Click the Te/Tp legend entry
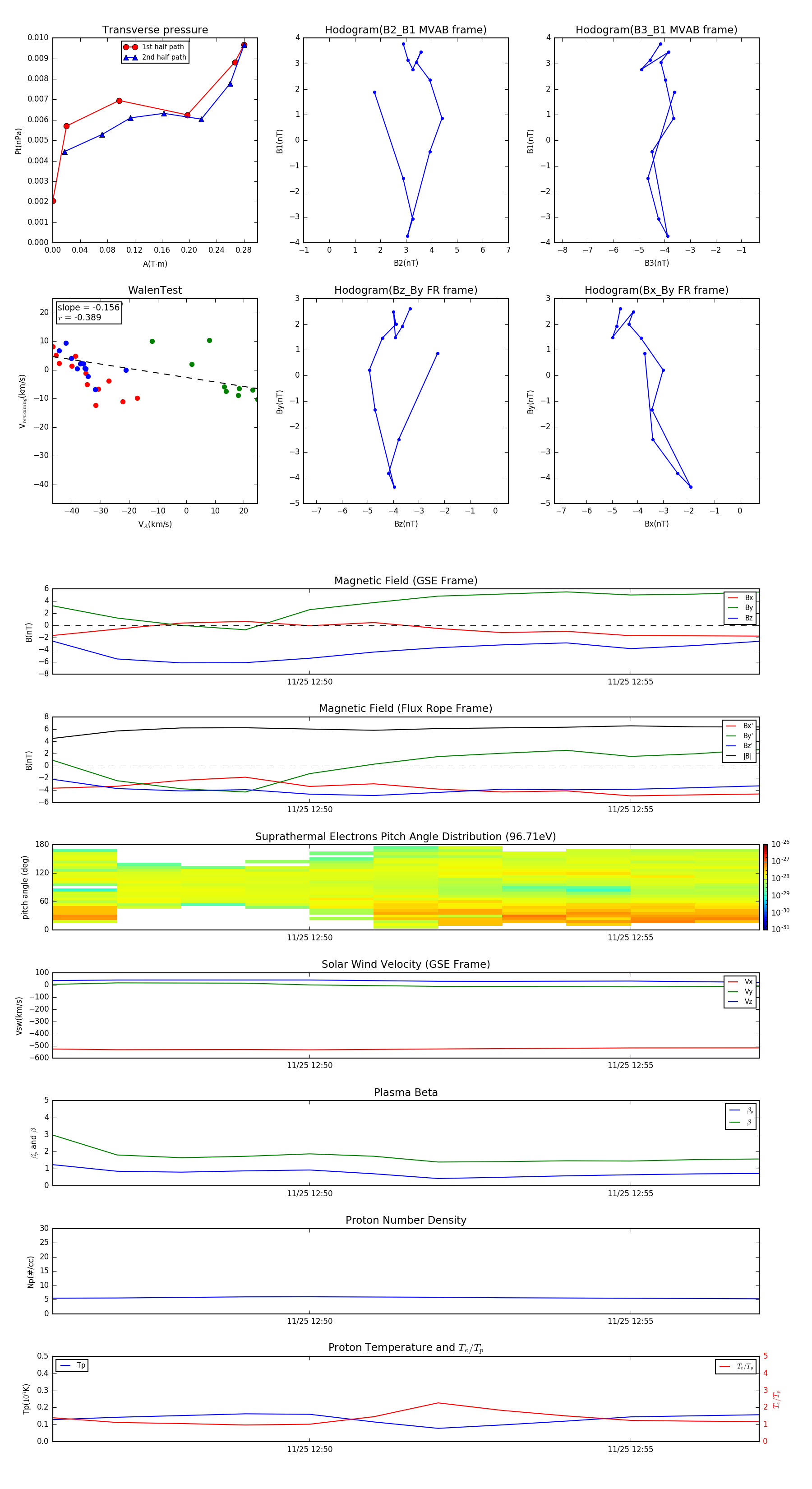This screenshot has height=1489, width=812. (x=737, y=1366)
